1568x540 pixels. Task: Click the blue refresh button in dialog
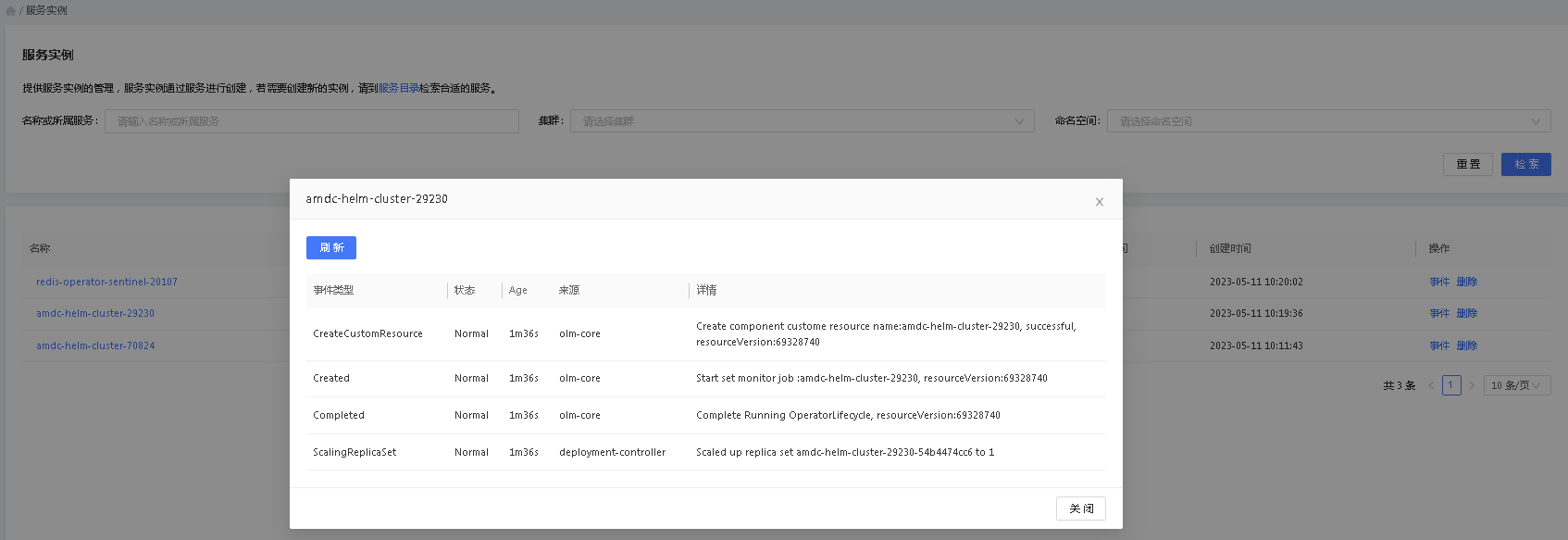click(330, 247)
